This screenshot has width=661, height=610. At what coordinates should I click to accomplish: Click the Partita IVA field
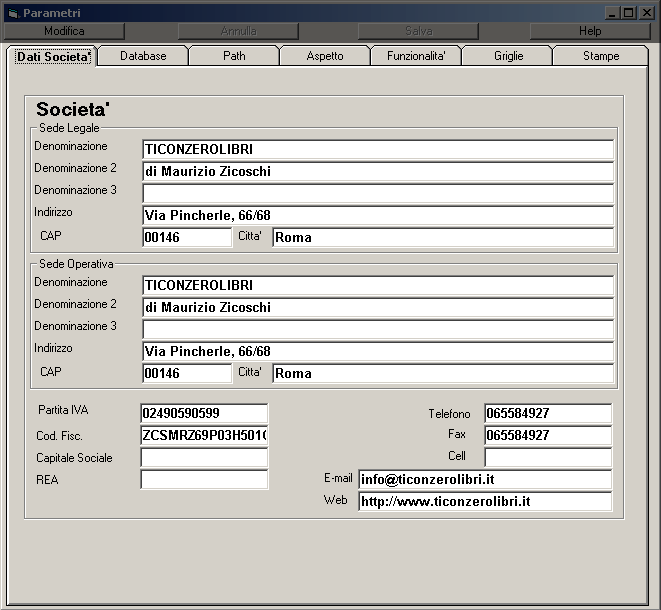(204, 413)
